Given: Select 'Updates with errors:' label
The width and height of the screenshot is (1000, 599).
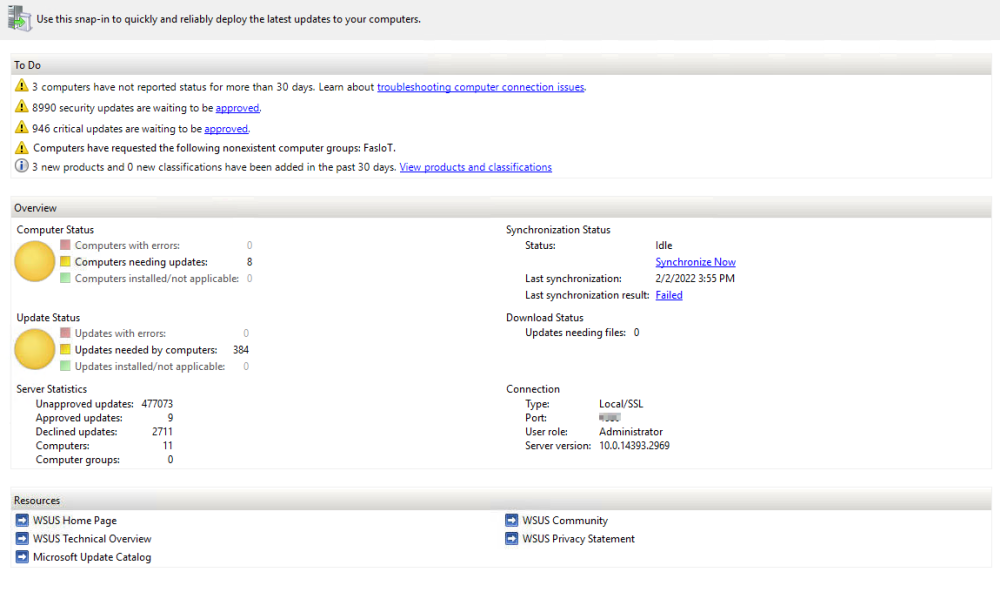Looking at the screenshot, I should 120,333.
